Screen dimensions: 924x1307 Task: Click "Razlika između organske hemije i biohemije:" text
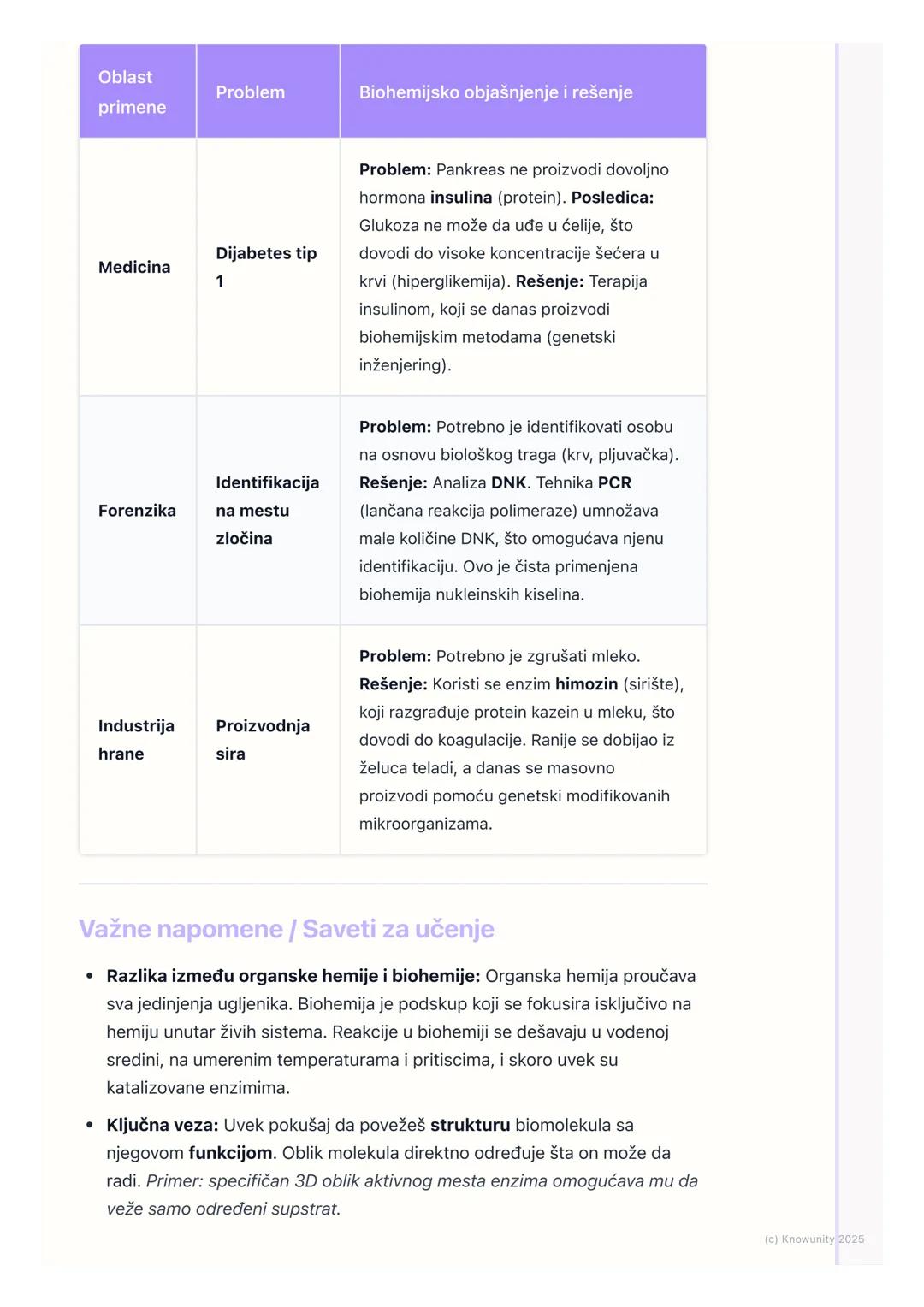293,976
